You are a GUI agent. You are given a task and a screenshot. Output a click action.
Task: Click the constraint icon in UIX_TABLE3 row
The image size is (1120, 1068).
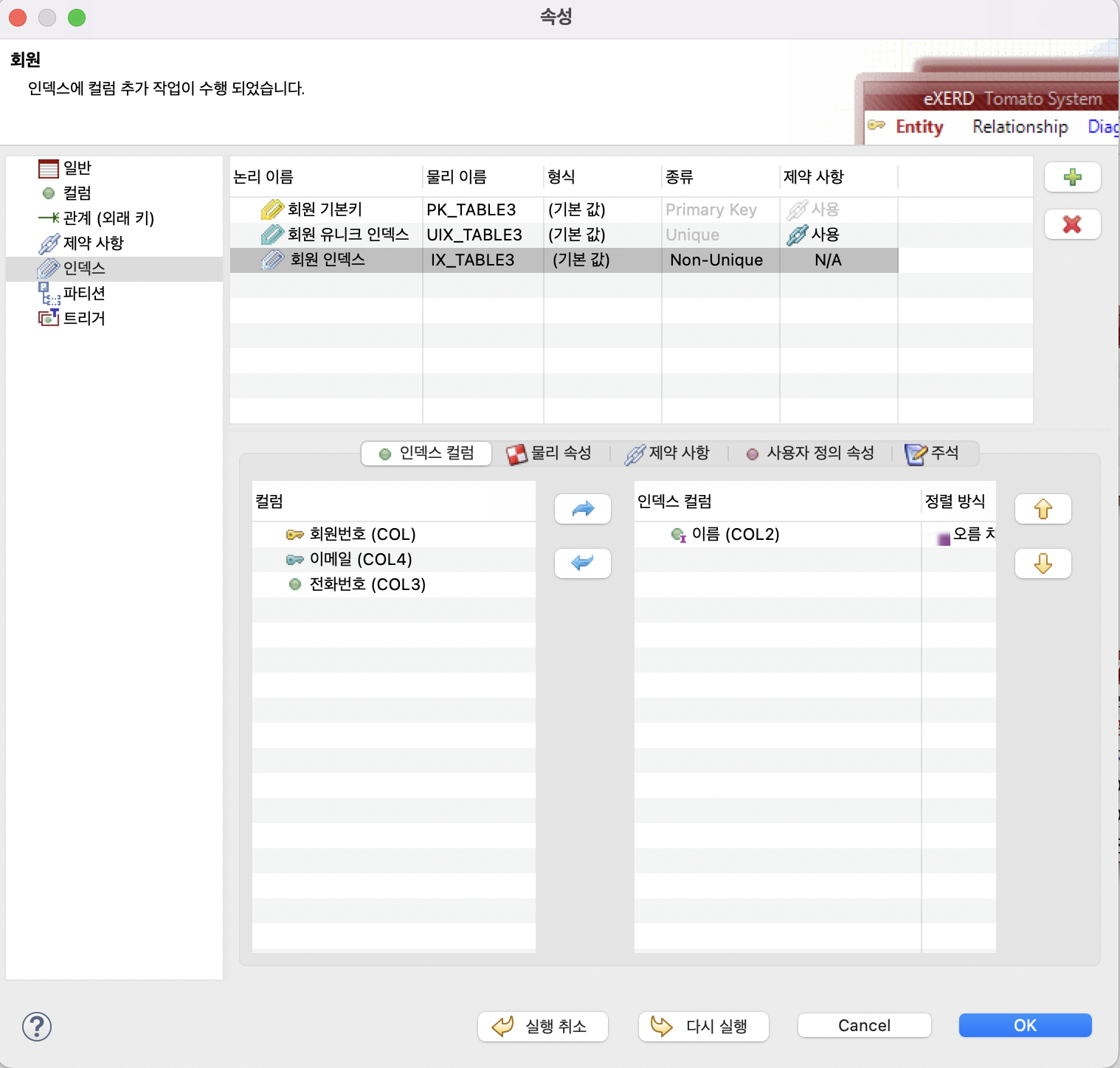[x=797, y=235]
